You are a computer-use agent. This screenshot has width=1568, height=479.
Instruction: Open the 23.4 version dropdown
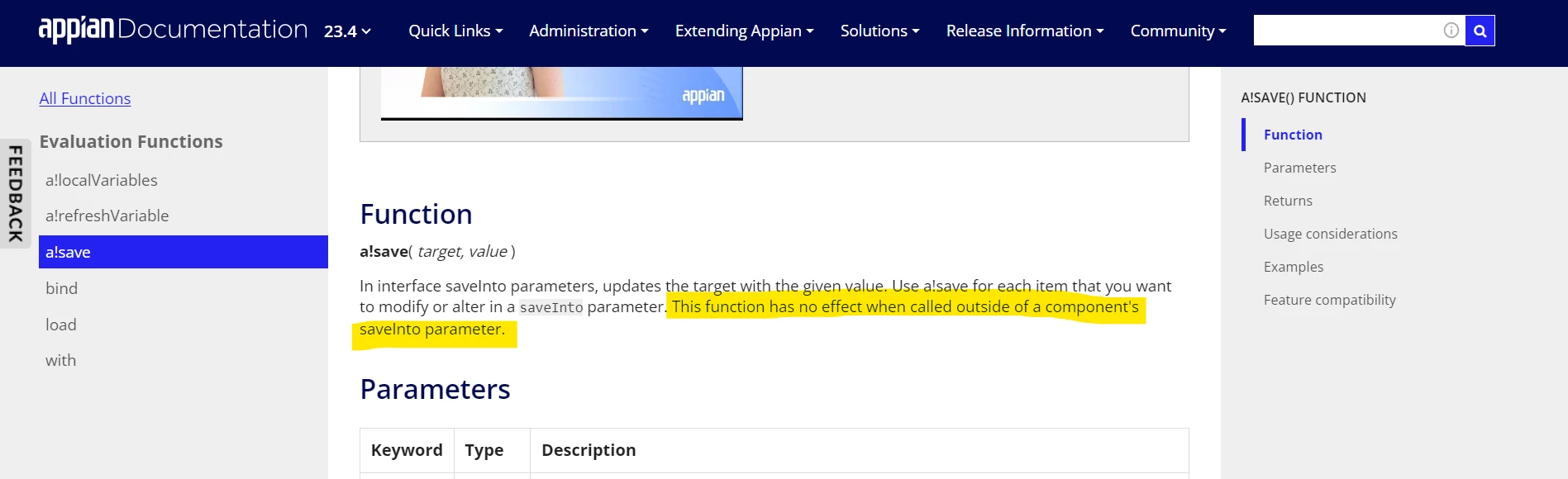coord(347,31)
